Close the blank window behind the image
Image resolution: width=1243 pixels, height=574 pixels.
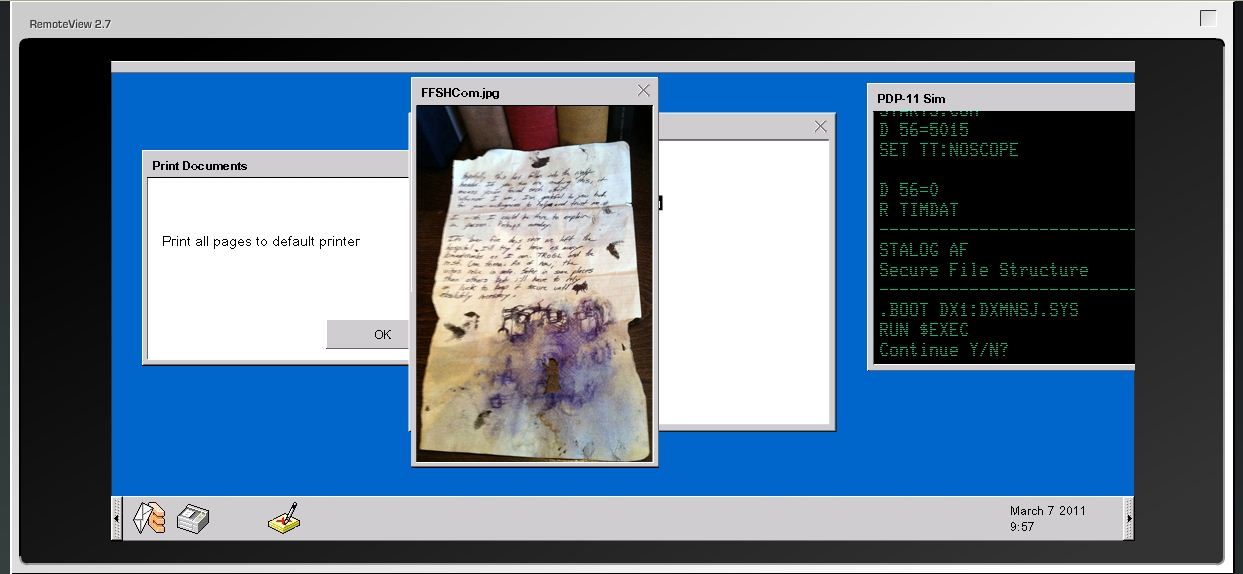[820, 126]
